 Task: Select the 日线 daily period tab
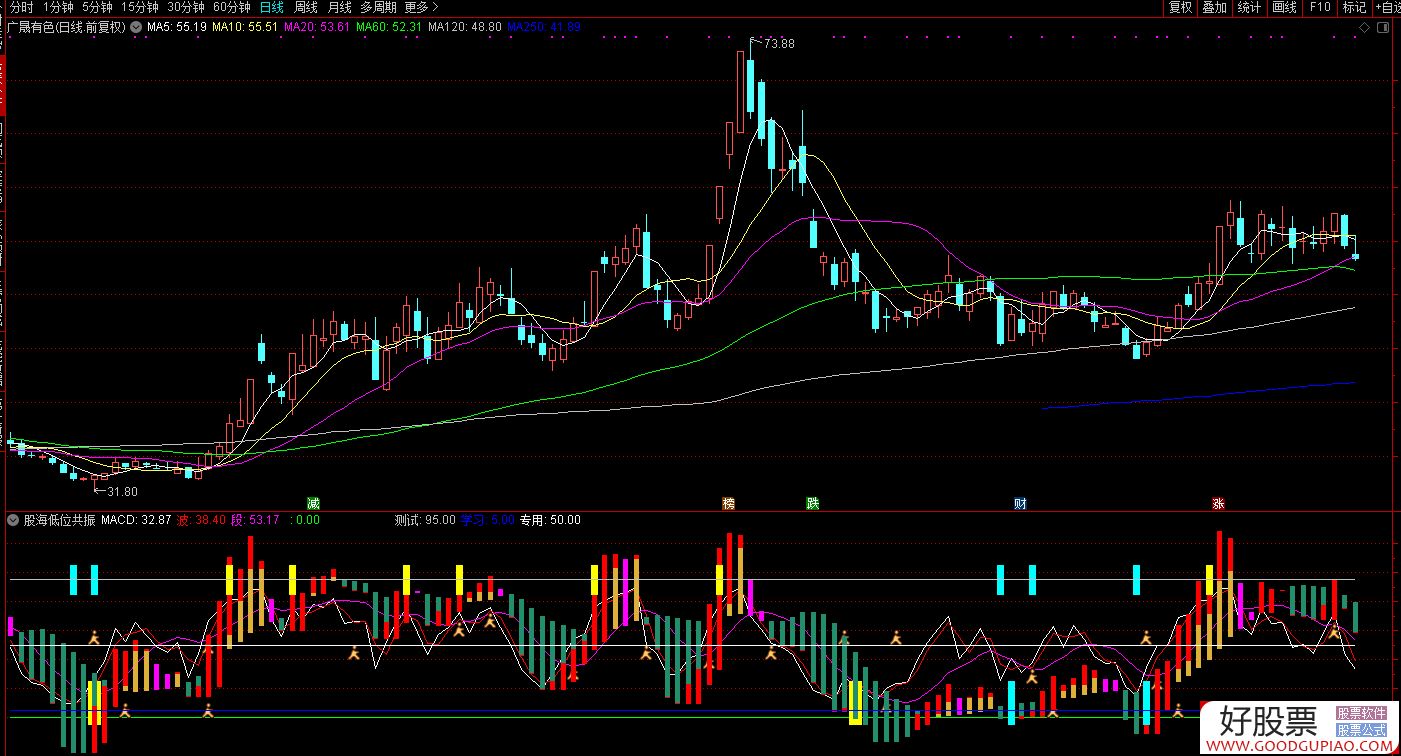coord(271,7)
